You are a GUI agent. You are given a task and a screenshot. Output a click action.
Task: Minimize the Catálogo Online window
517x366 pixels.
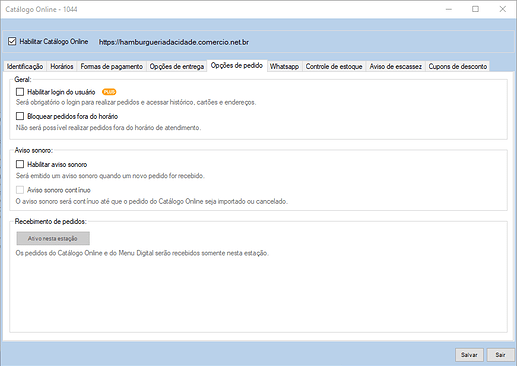(449, 9)
